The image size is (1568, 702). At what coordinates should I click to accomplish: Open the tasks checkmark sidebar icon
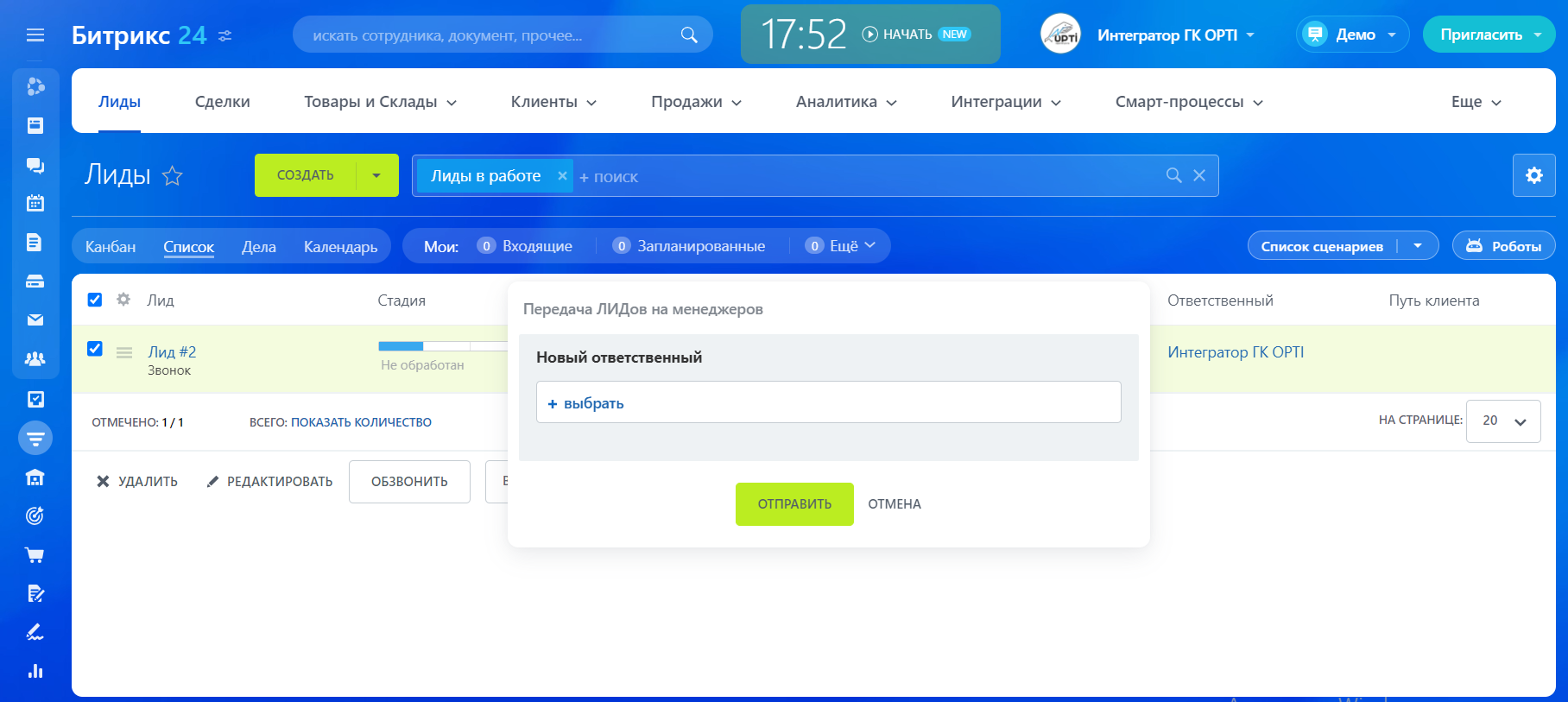[35, 399]
